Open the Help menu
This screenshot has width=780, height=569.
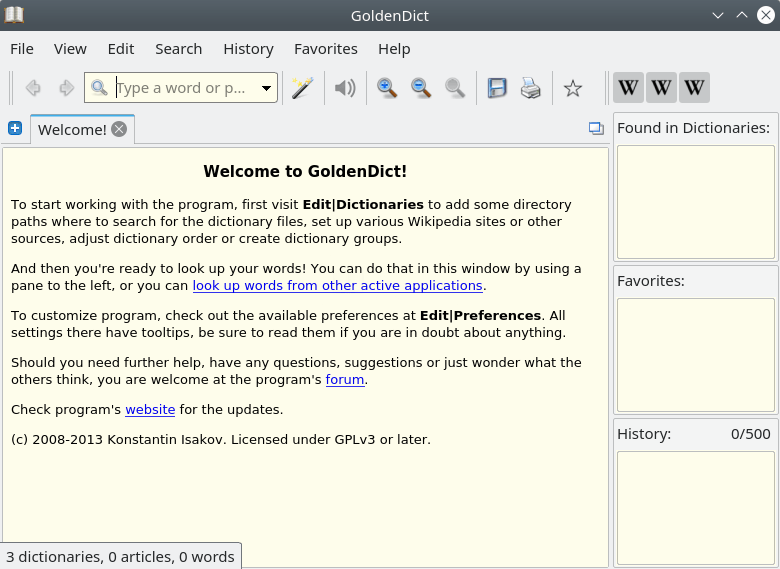click(x=394, y=49)
